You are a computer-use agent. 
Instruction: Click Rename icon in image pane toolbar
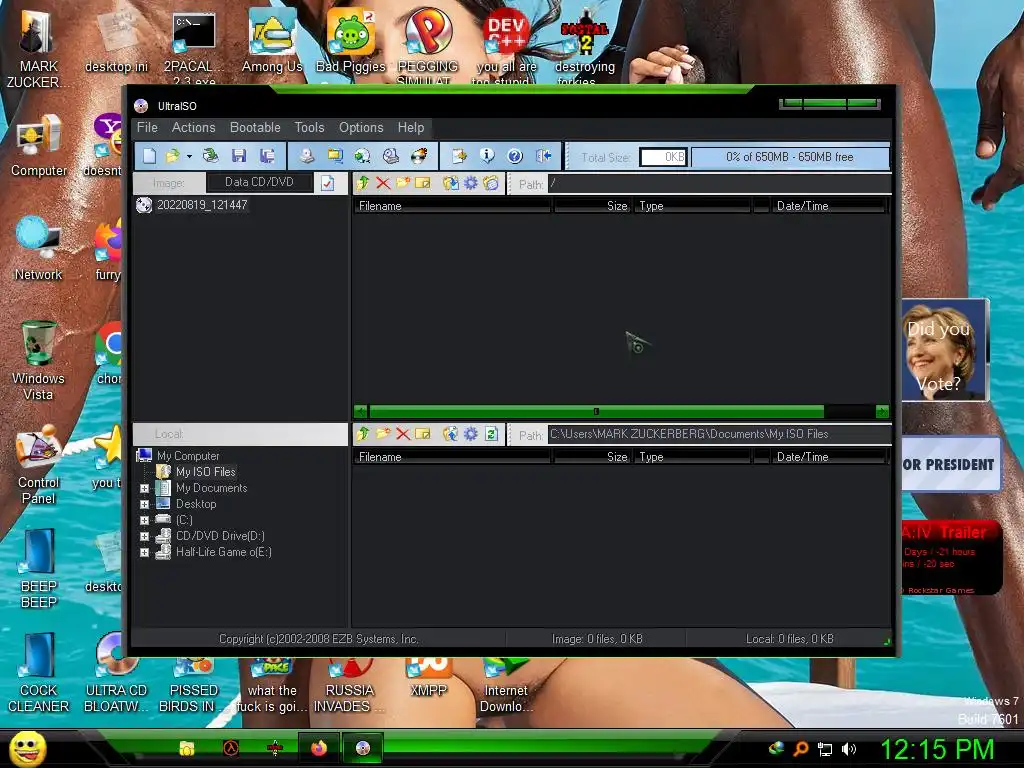[x=423, y=183]
